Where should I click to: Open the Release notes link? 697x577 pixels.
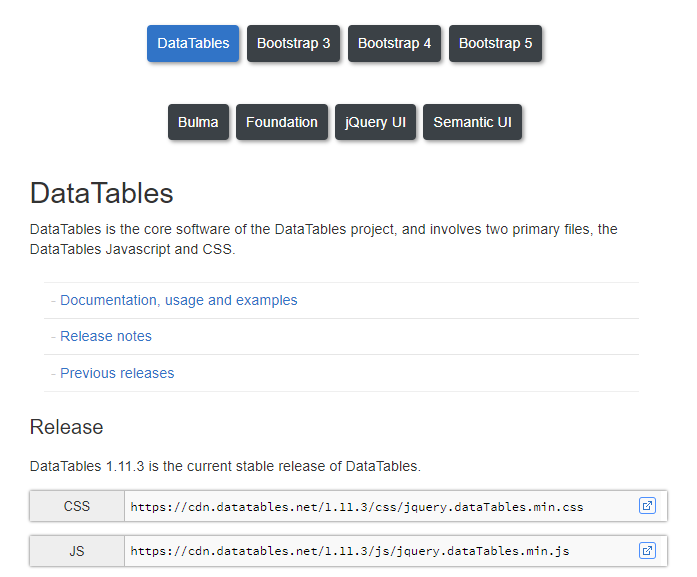[x=106, y=337]
